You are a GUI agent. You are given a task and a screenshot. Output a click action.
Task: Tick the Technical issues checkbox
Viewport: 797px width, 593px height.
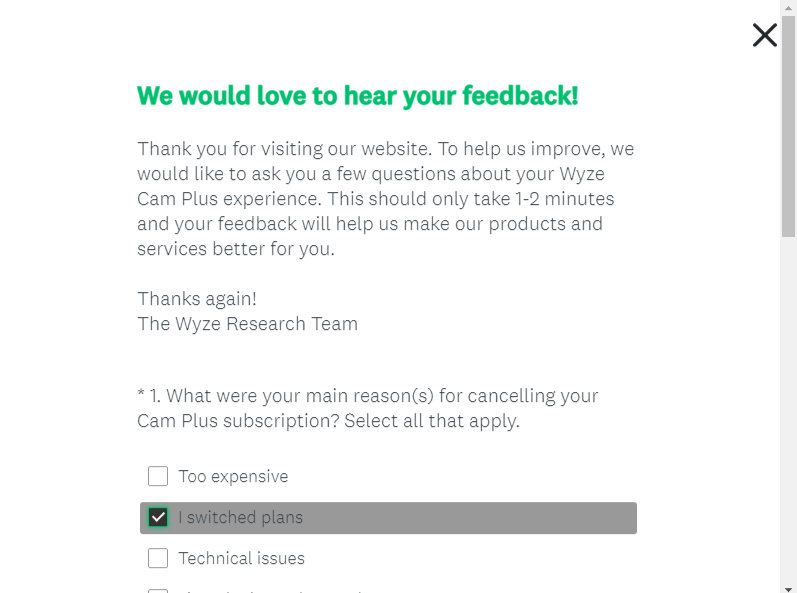(158, 558)
